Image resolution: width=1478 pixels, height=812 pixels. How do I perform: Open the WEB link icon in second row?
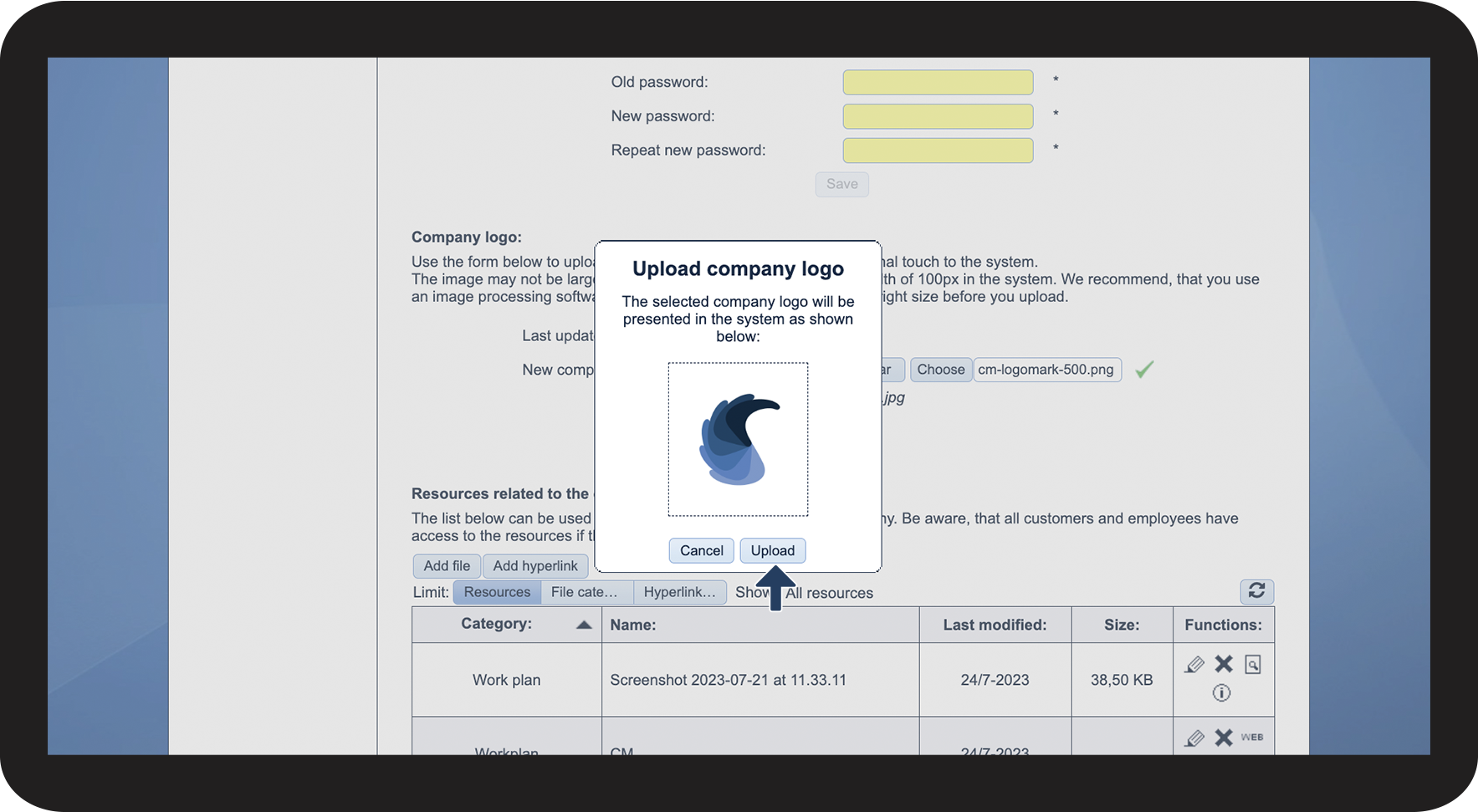pyautogui.click(x=1252, y=738)
